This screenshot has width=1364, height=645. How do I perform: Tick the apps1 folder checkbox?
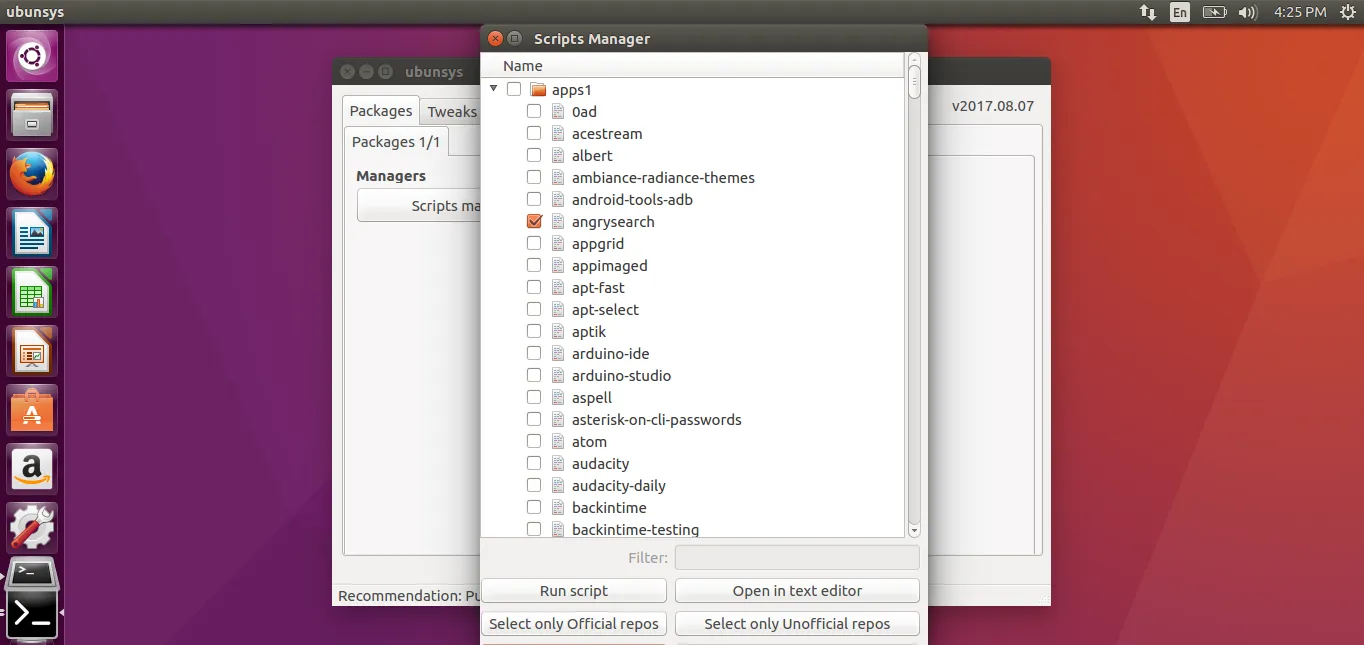pyautogui.click(x=514, y=90)
